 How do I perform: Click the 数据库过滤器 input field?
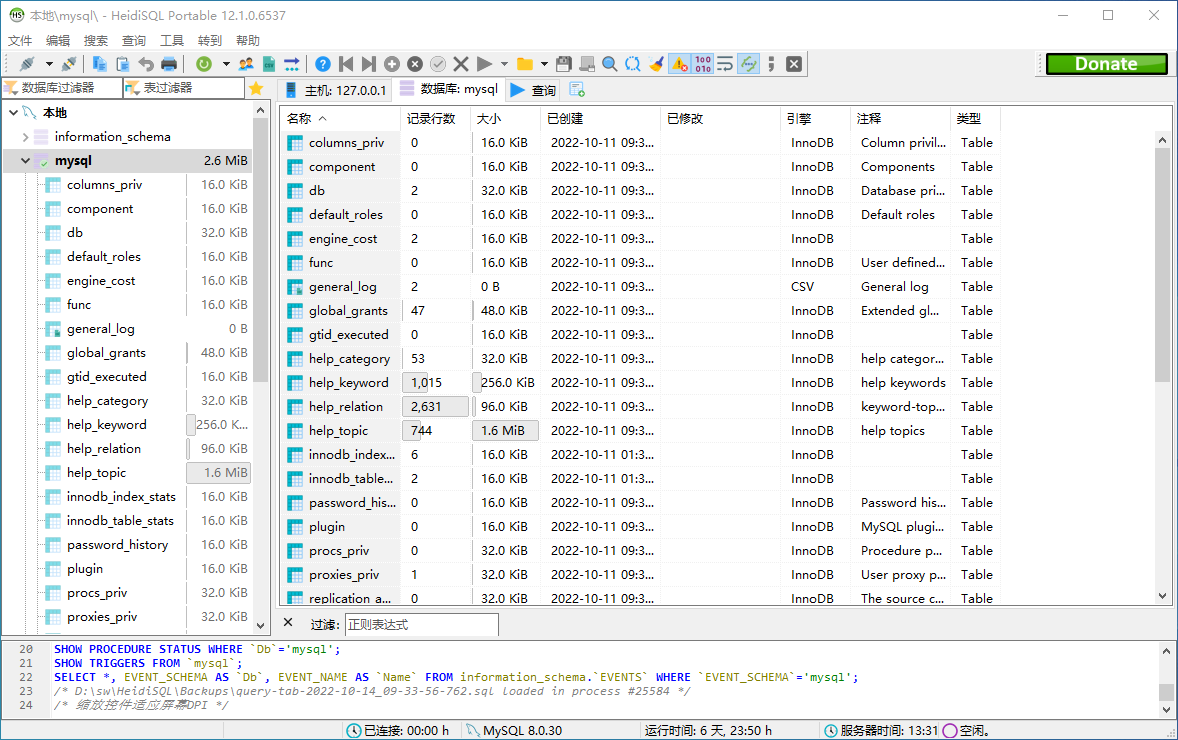click(62, 88)
